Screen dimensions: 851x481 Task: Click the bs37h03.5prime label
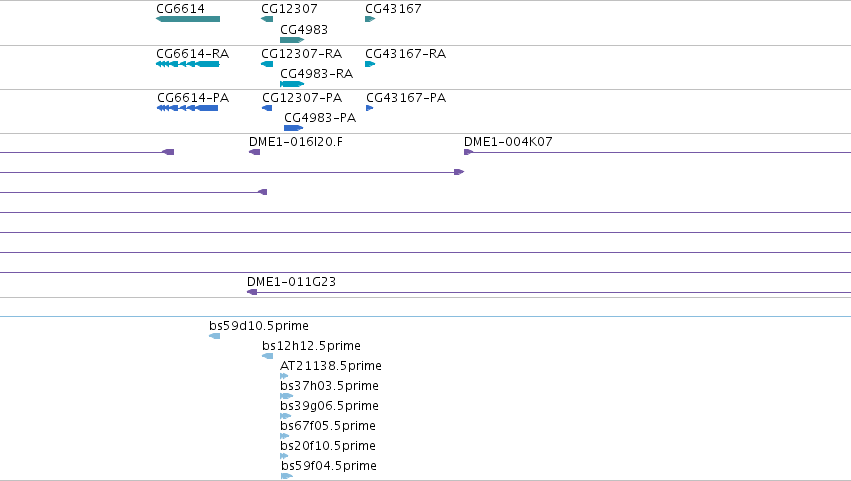tap(329, 386)
